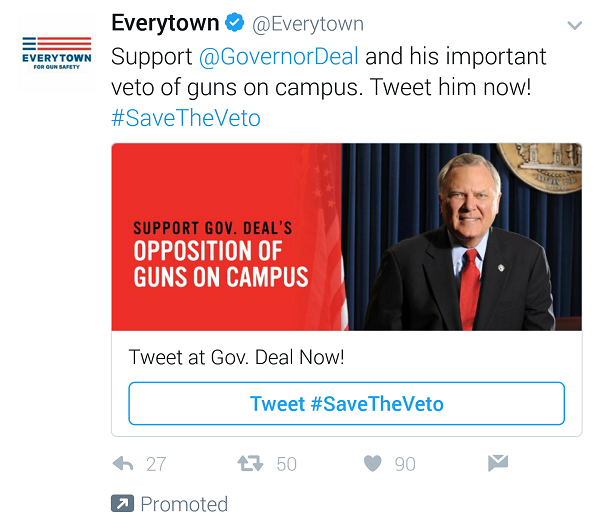Like the tweet with the heart icon
This screenshot has width=600, height=527.
click(x=372, y=464)
